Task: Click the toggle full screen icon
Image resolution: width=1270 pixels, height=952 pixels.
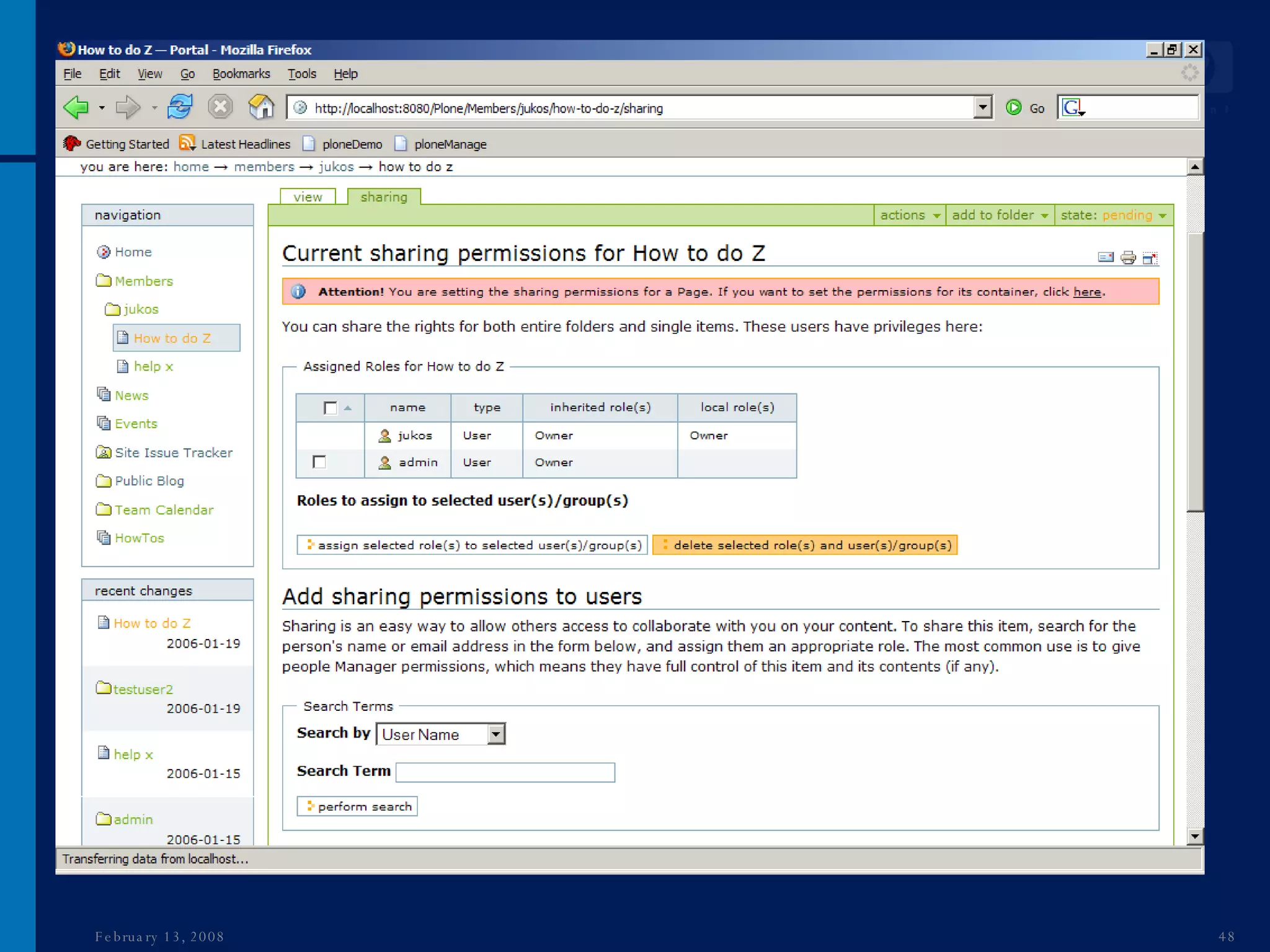Action: [1150, 258]
